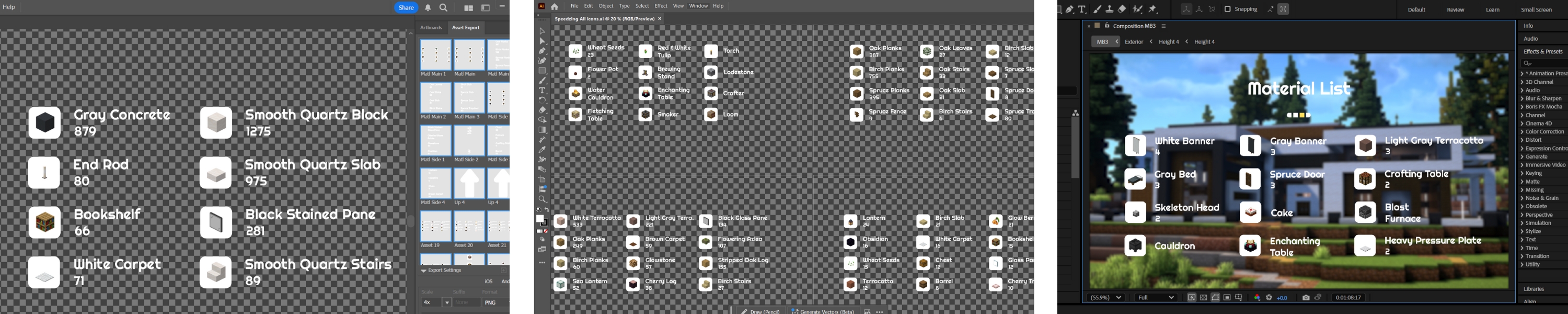
Task: Open Show Channel and color management icon
Action: [1257, 298]
